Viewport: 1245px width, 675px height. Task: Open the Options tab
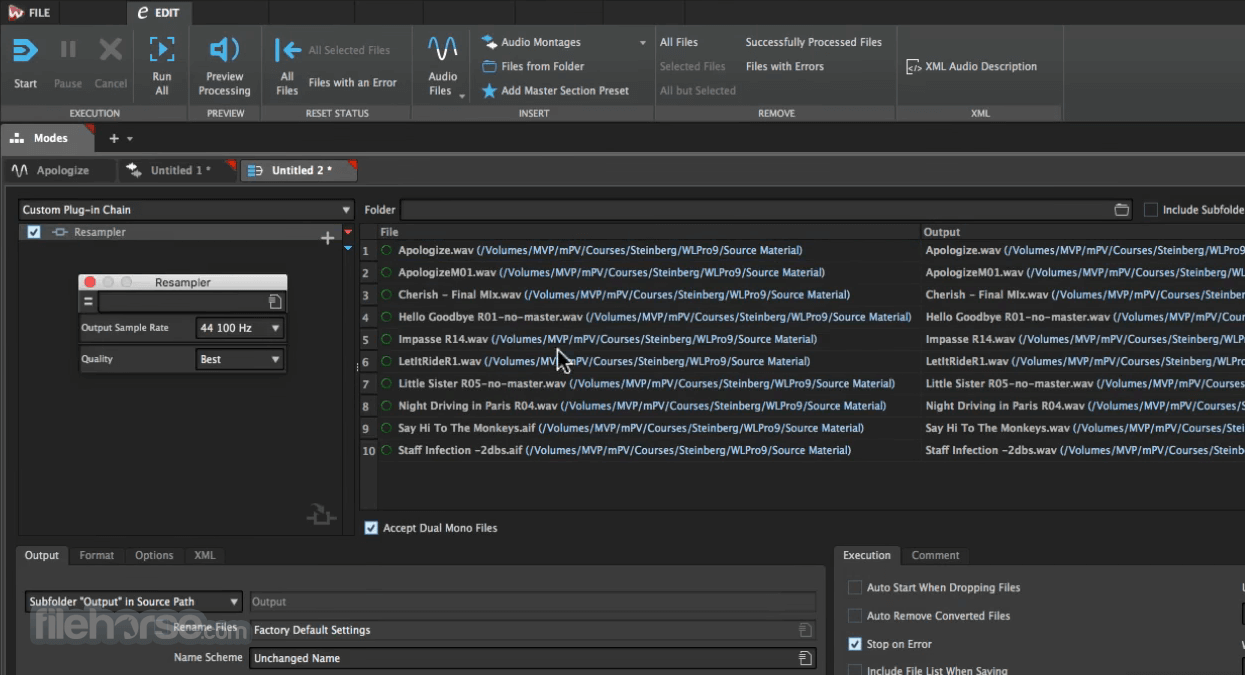pos(154,555)
